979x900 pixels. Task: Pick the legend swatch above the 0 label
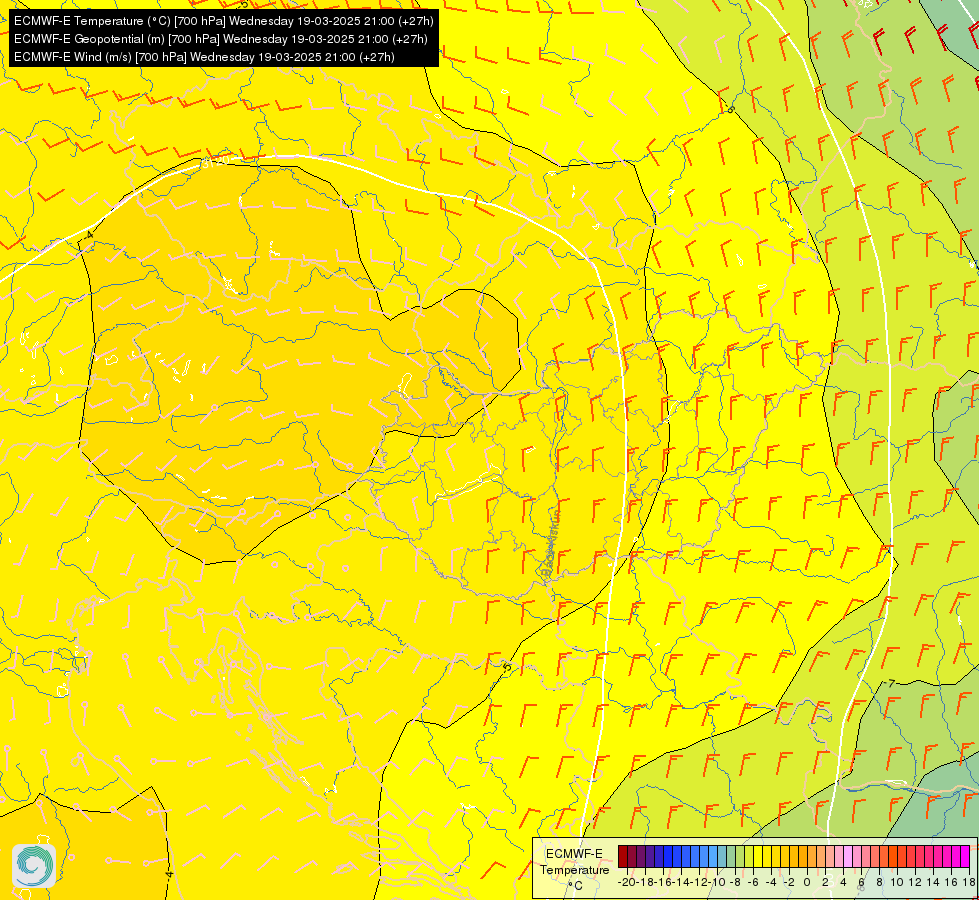point(803,856)
